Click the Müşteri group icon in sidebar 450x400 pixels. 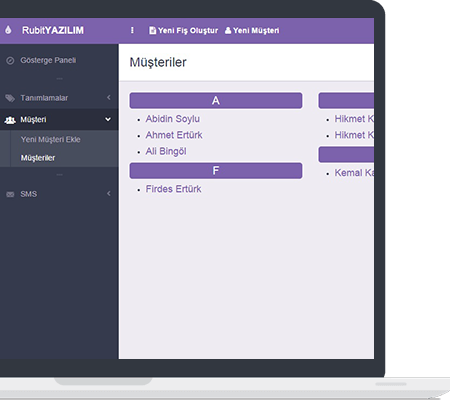[10, 120]
